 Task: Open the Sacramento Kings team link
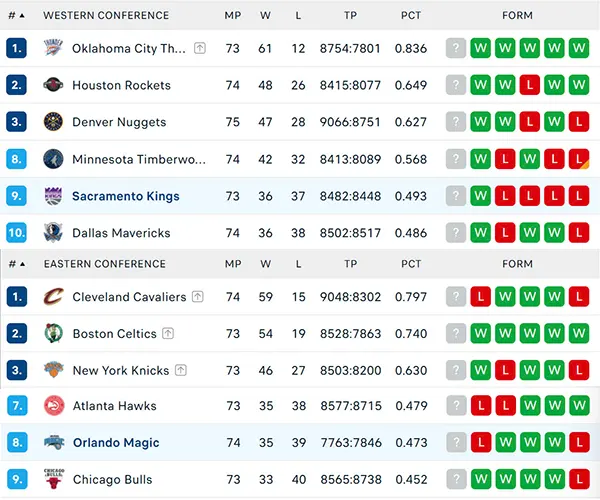(126, 196)
